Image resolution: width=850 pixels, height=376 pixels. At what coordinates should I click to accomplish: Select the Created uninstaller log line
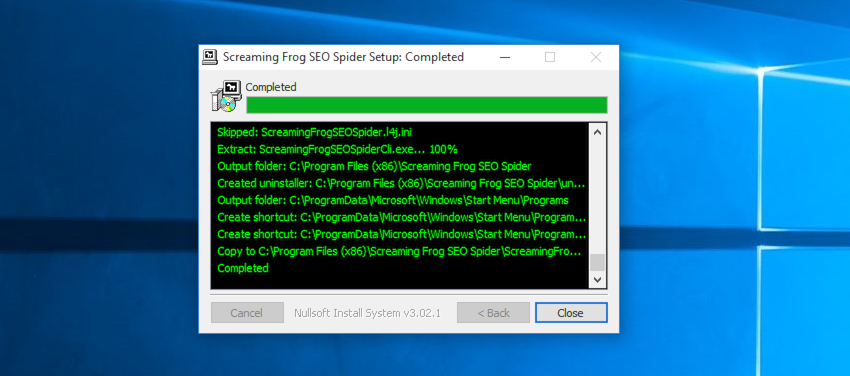[x=401, y=183]
